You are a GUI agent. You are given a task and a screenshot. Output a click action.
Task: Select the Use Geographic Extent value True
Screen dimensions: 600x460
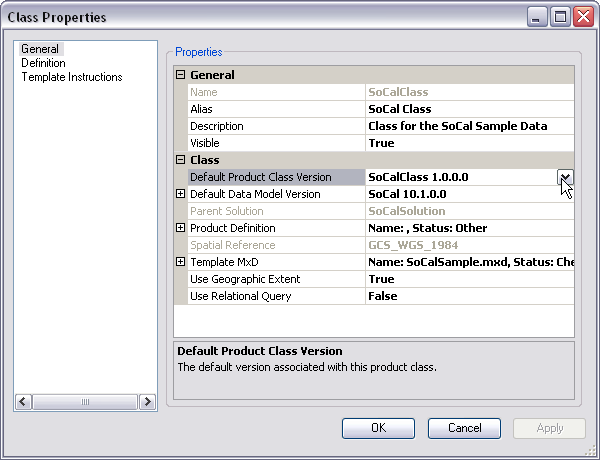click(x=381, y=279)
